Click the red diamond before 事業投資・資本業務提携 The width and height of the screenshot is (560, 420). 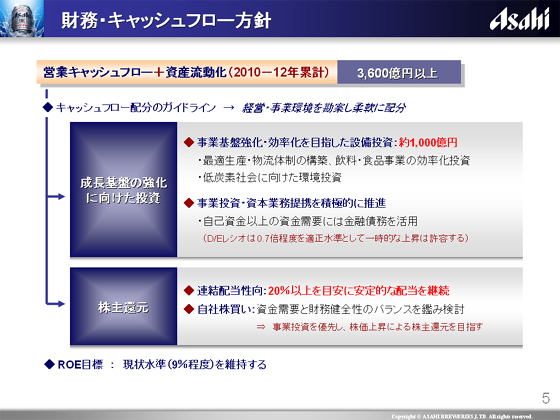pos(189,203)
